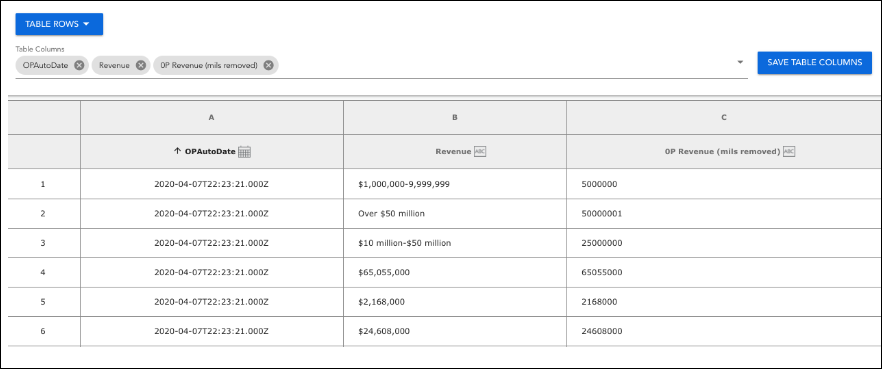Click the ABC icon next to 0P Revenue header
882x369 pixels.
pos(789,151)
